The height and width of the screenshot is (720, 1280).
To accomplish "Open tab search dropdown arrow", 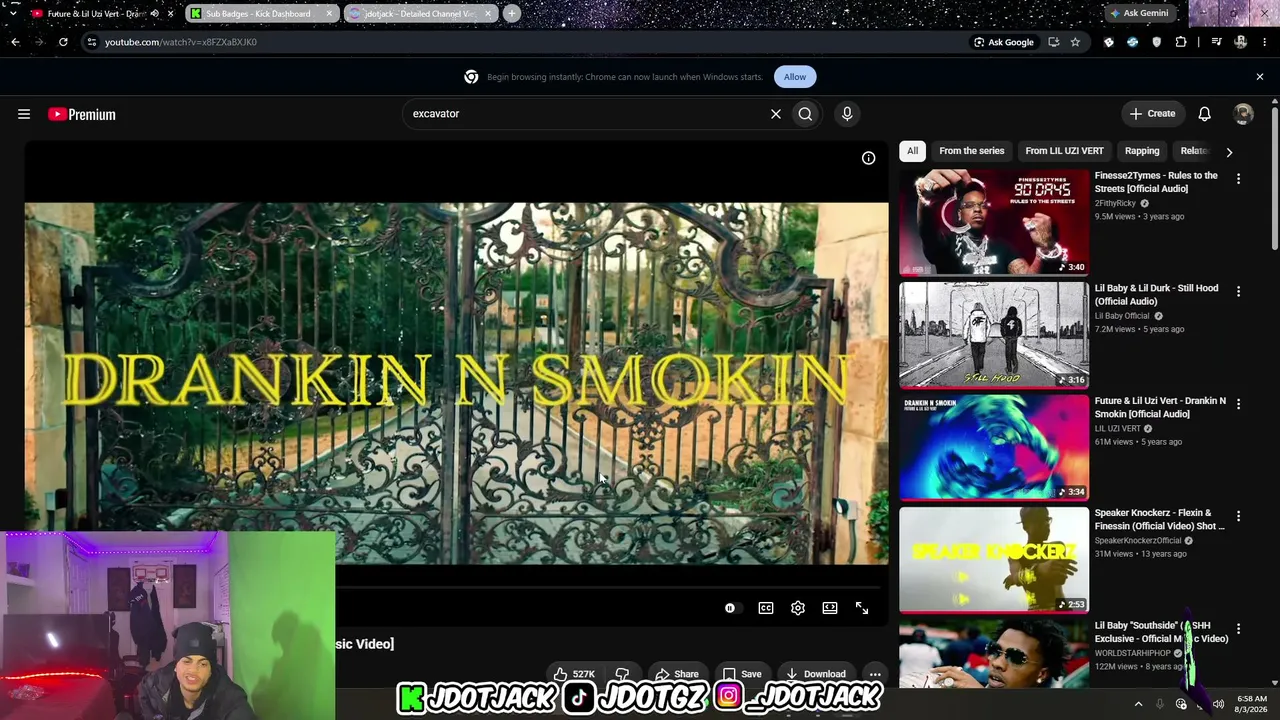I will (13, 14).
